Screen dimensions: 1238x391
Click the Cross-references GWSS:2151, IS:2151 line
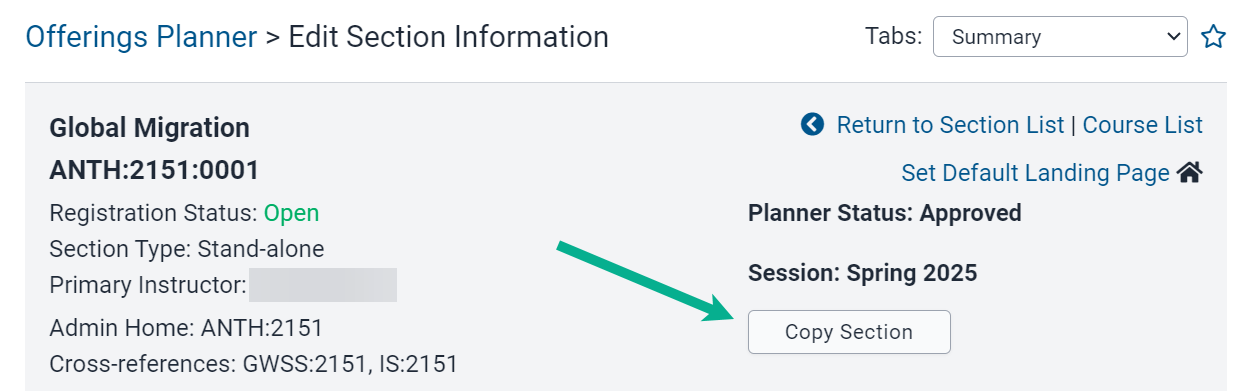[x=253, y=363]
